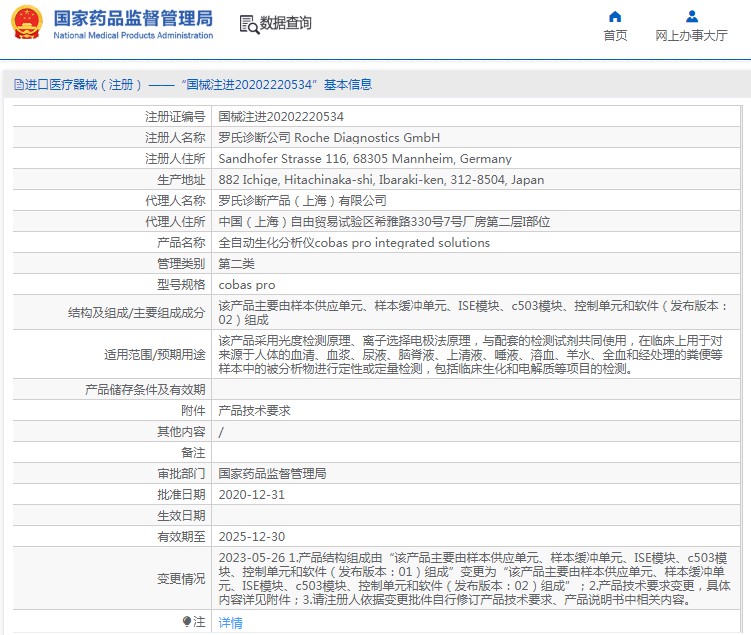The width and height of the screenshot is (751, 635).
Task: Click the 生效日期 row label
Action: [x=181, y=516]
